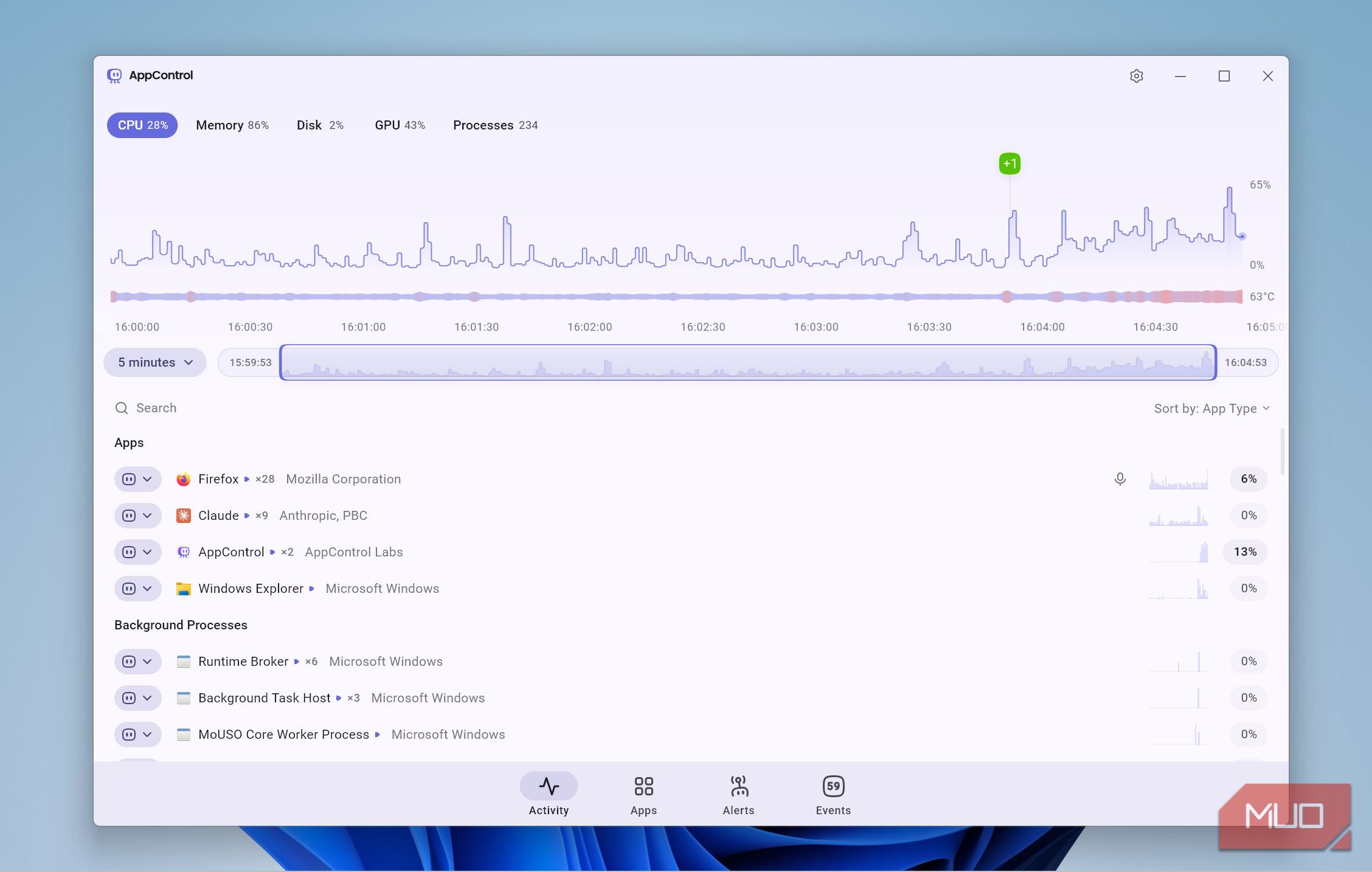
Task: Expand Claude's ×9 process list arrow
Action: [x=247, y=516]
